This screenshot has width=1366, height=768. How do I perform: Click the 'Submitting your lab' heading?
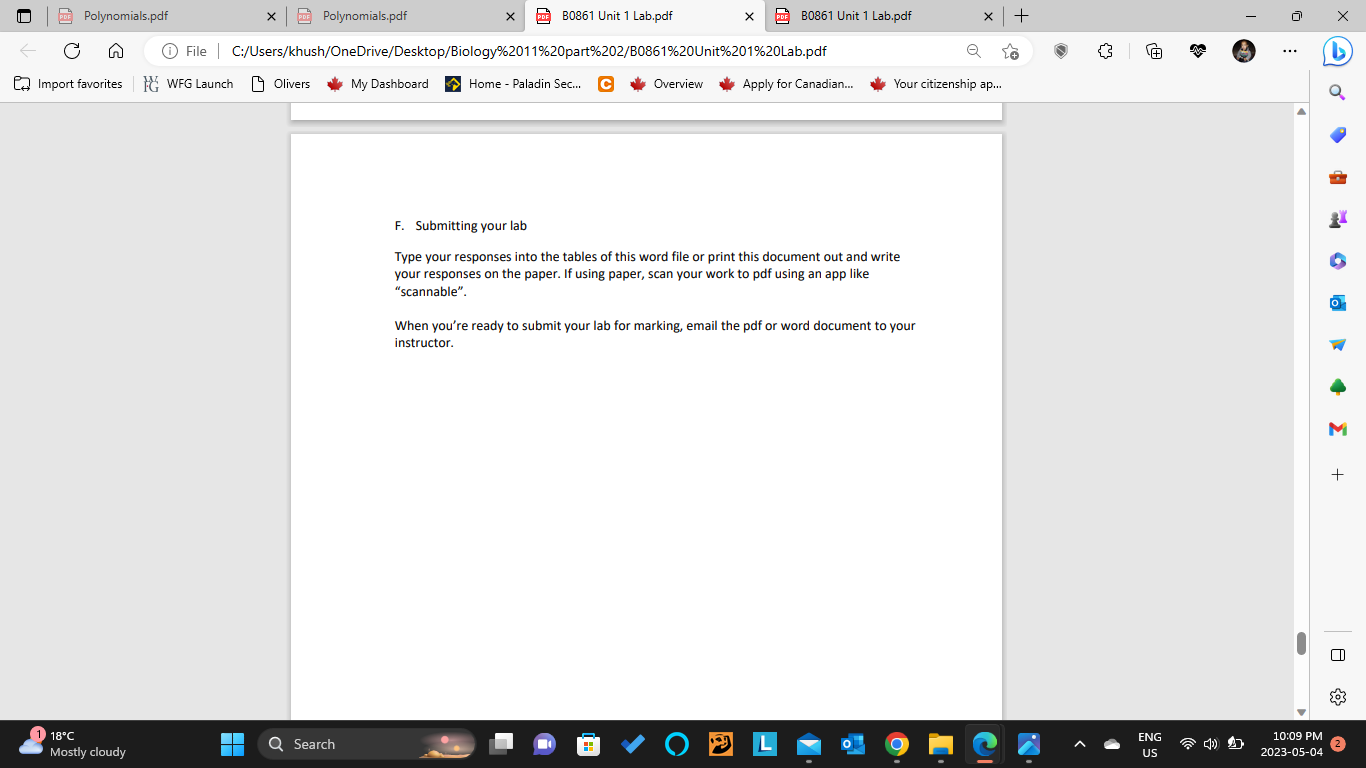tap(471, 226)
